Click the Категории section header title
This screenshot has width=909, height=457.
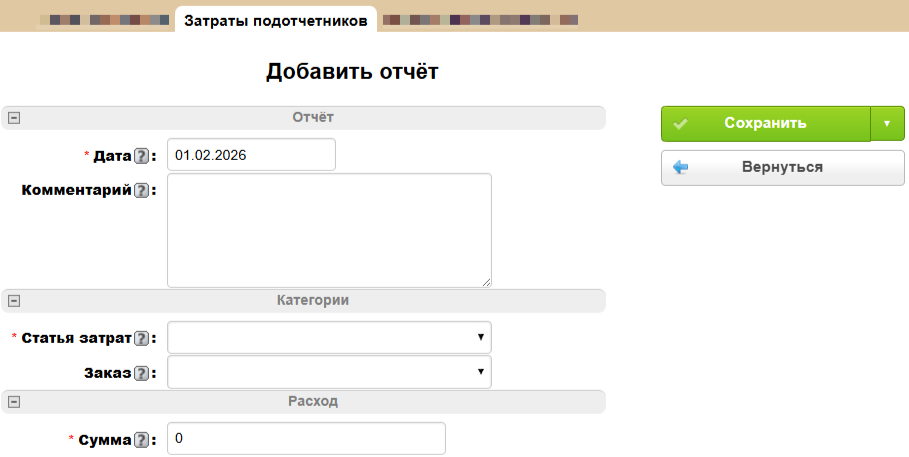click(x=313, y=300)
